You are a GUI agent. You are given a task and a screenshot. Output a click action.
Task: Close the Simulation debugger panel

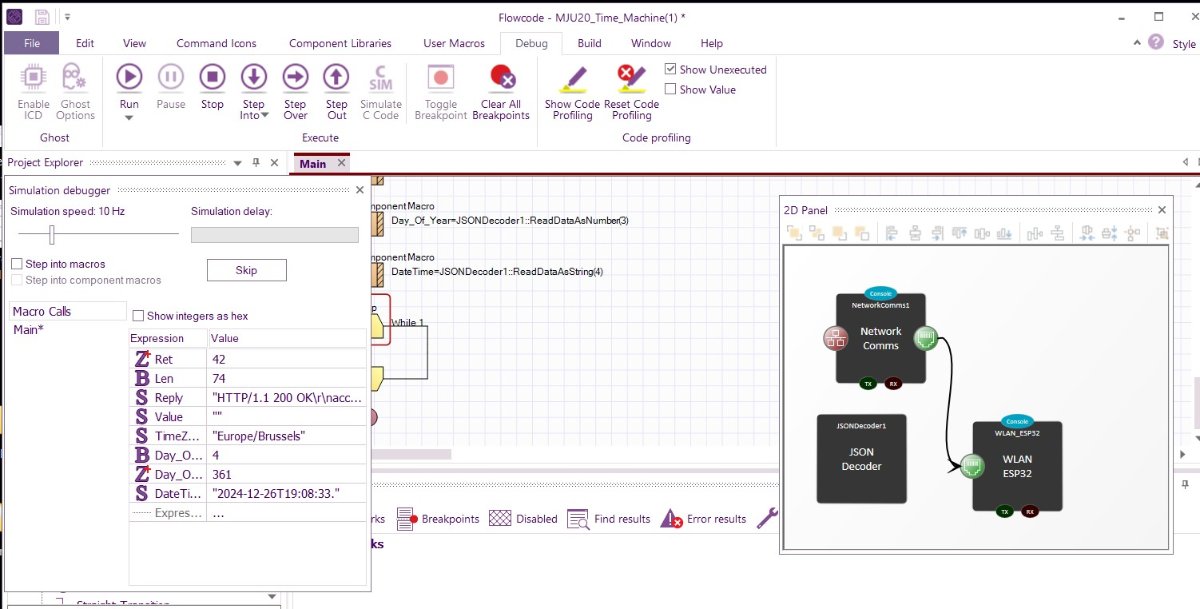tap(360, 190)
